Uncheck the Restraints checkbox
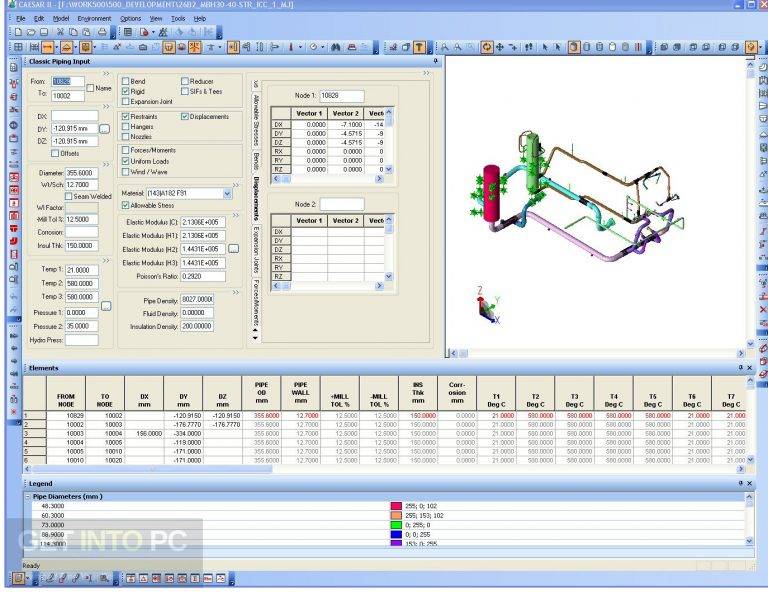 tap(125, 117)
